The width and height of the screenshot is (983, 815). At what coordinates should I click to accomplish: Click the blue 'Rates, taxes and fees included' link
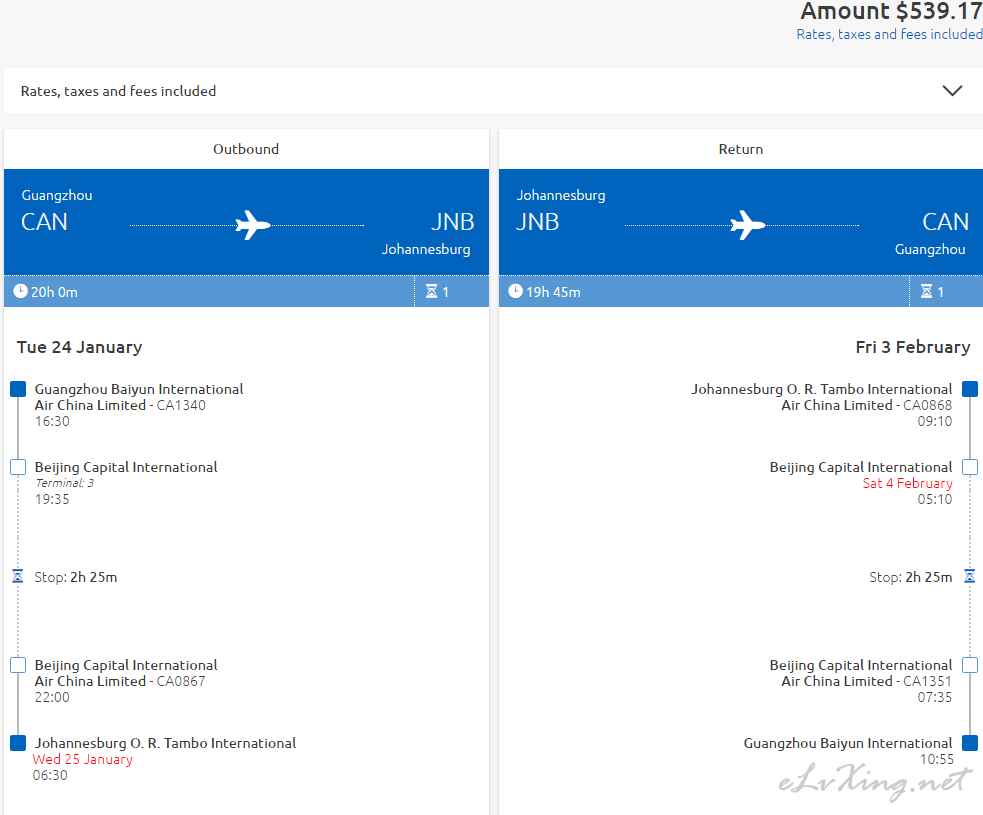point(889,34)
